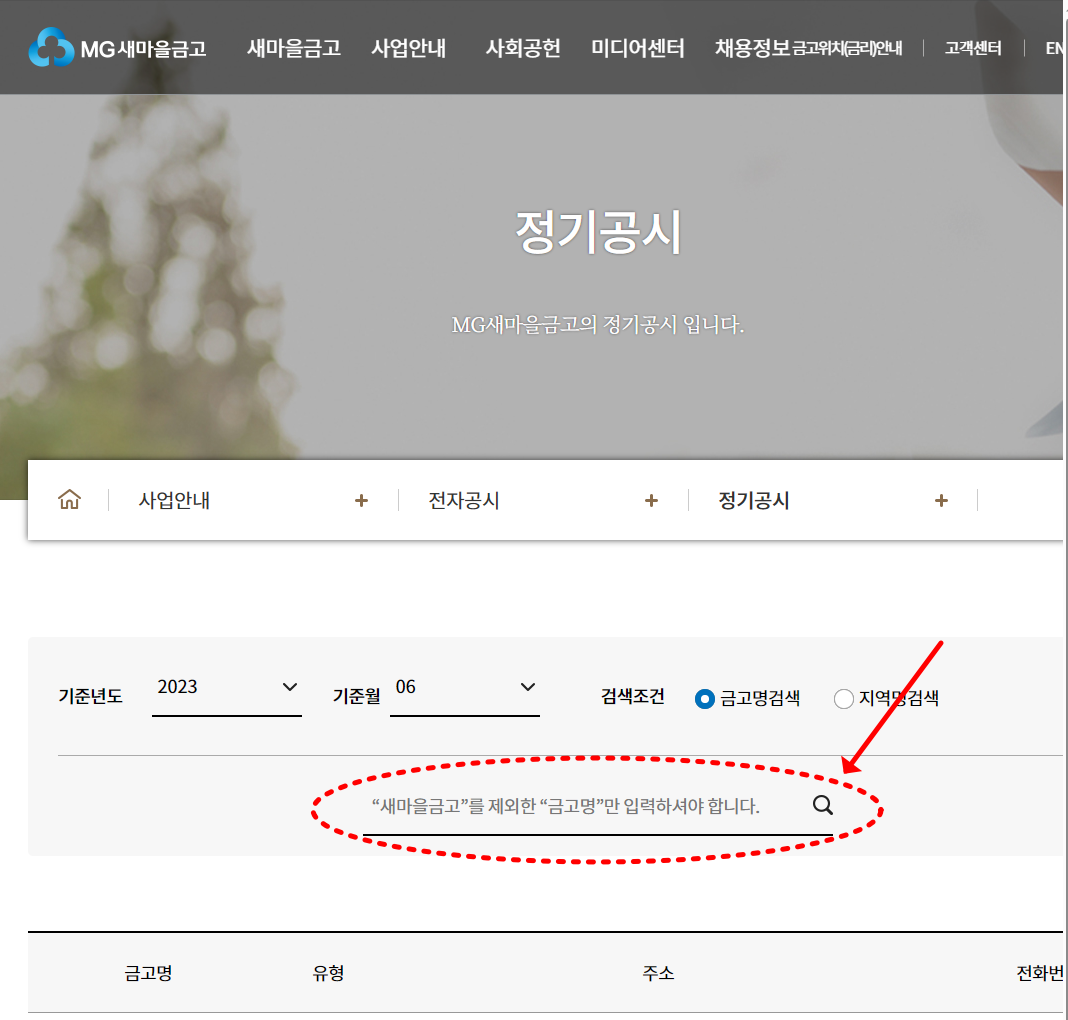Open the 고객센터 link
Viewport: 1068px width, 1020px height.
(x=973, y=48)
